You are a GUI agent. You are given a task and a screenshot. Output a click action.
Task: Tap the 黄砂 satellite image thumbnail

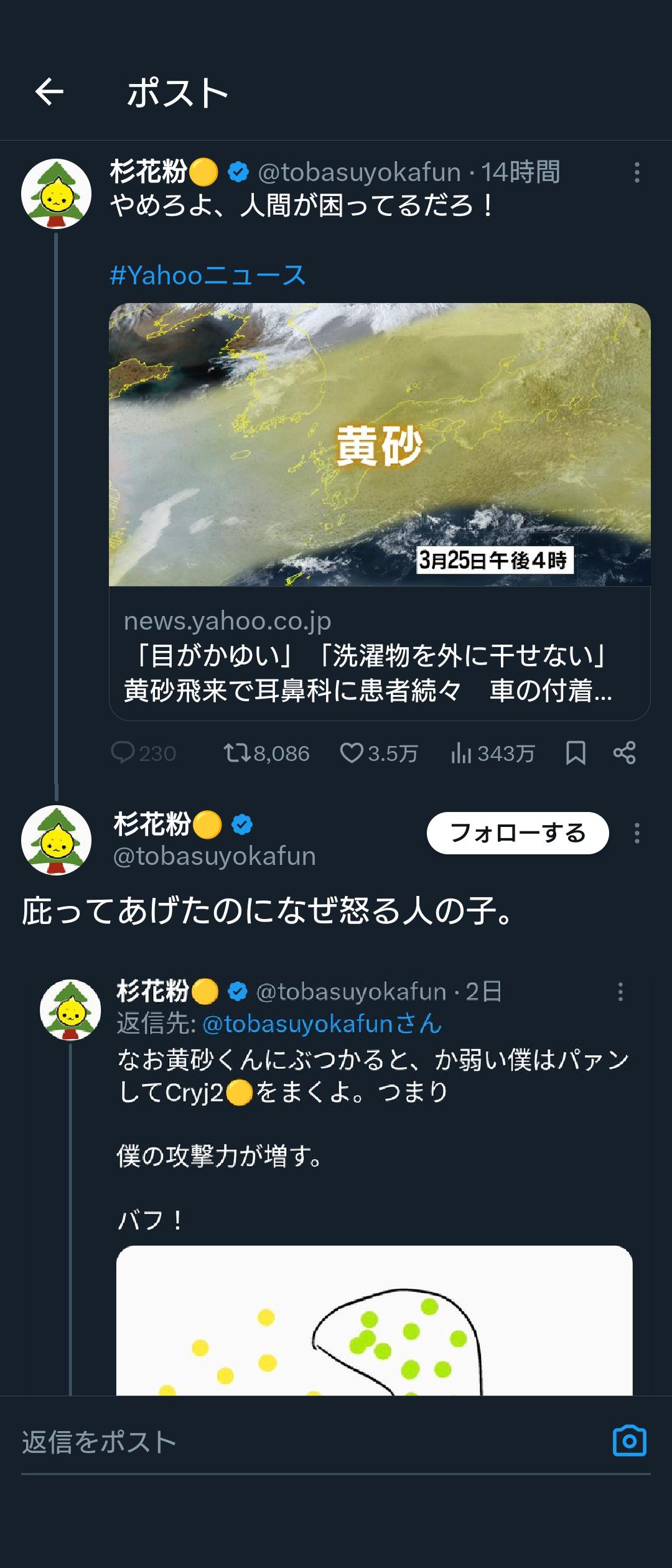tap(380, 444)
